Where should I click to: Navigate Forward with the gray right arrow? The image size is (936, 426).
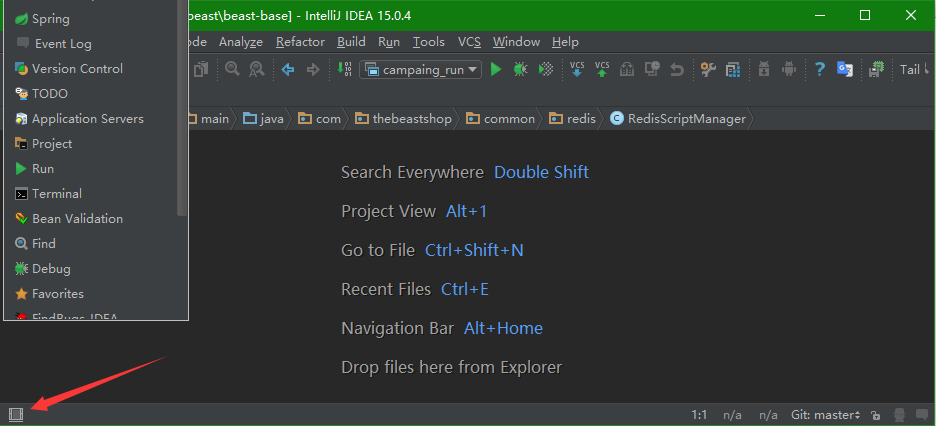(x=313, y=70)
